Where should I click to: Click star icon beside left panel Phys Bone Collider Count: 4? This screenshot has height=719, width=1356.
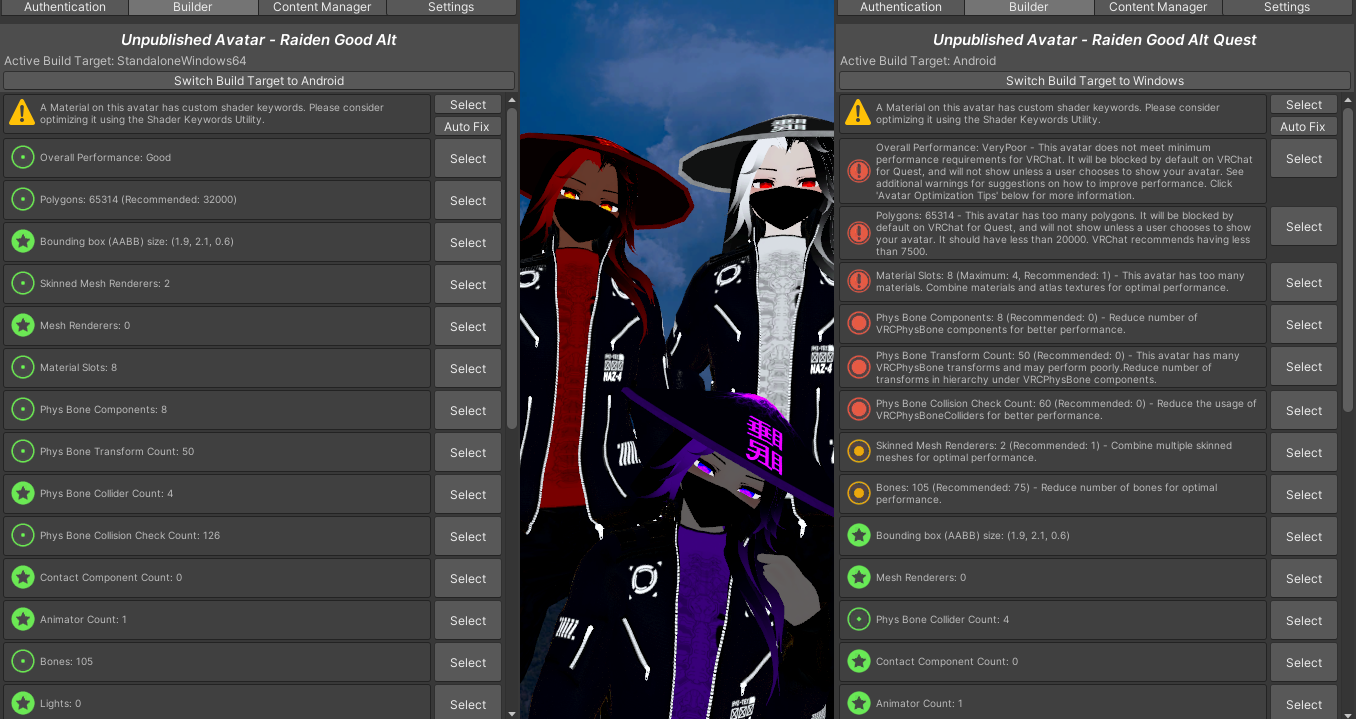coord(22,493)
